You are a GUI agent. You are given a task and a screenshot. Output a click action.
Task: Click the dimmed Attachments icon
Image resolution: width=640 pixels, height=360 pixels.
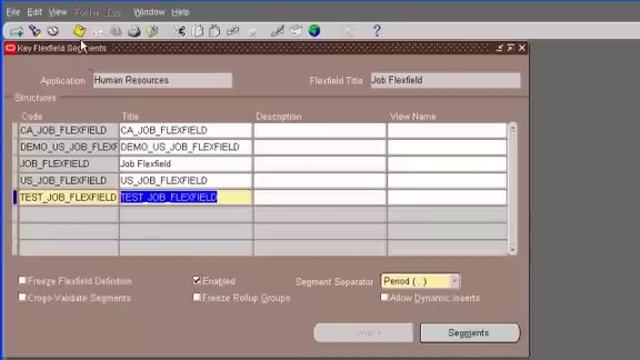point(349,31)
